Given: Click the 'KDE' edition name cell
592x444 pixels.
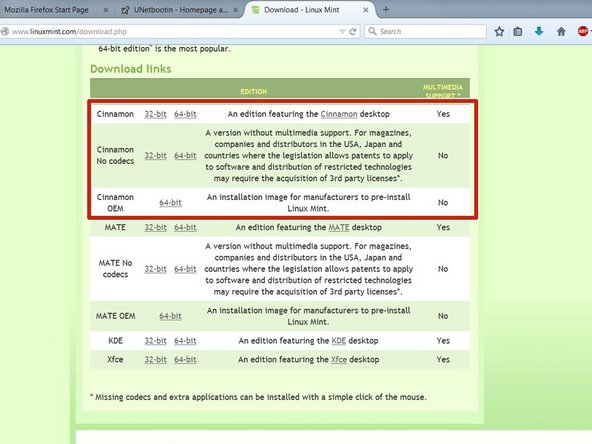Looking at the screenshot, I should pyautogui.click(x=115, y=341).
